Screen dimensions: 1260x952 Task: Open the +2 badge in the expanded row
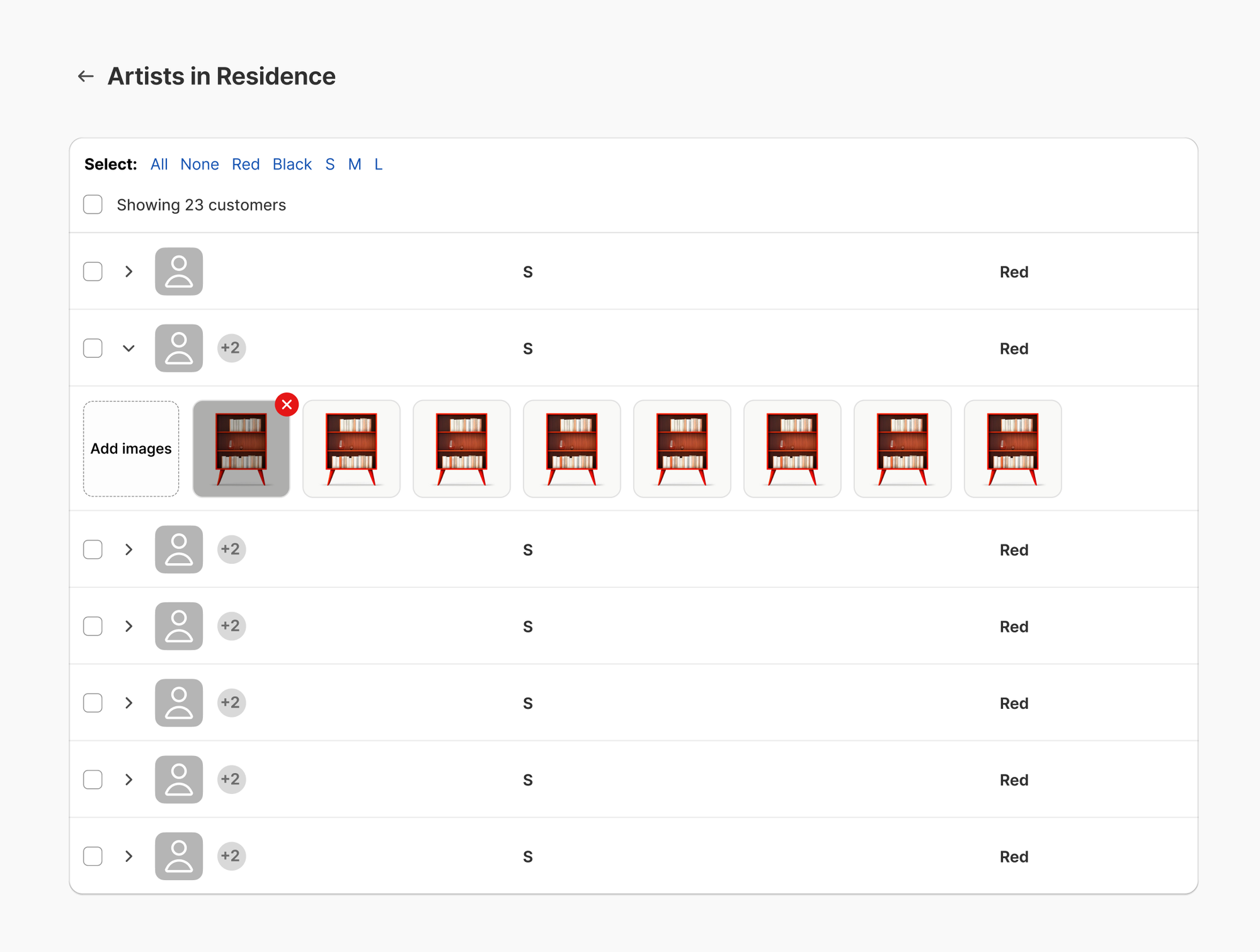coord(231,348)
